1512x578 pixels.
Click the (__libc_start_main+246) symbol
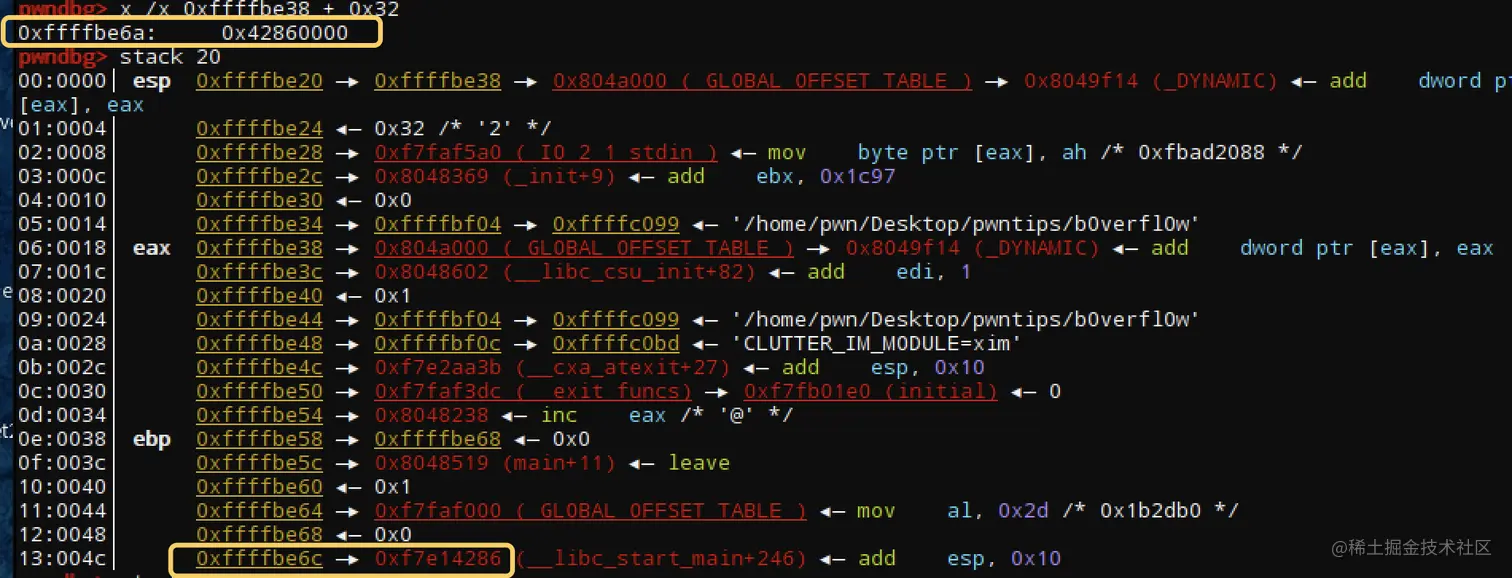click(x=661, y=559)
